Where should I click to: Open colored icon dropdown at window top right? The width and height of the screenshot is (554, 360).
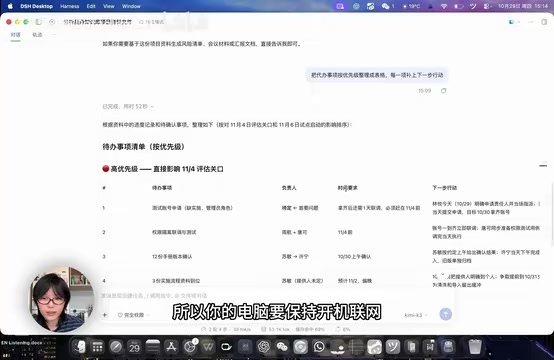coord(514,22)
